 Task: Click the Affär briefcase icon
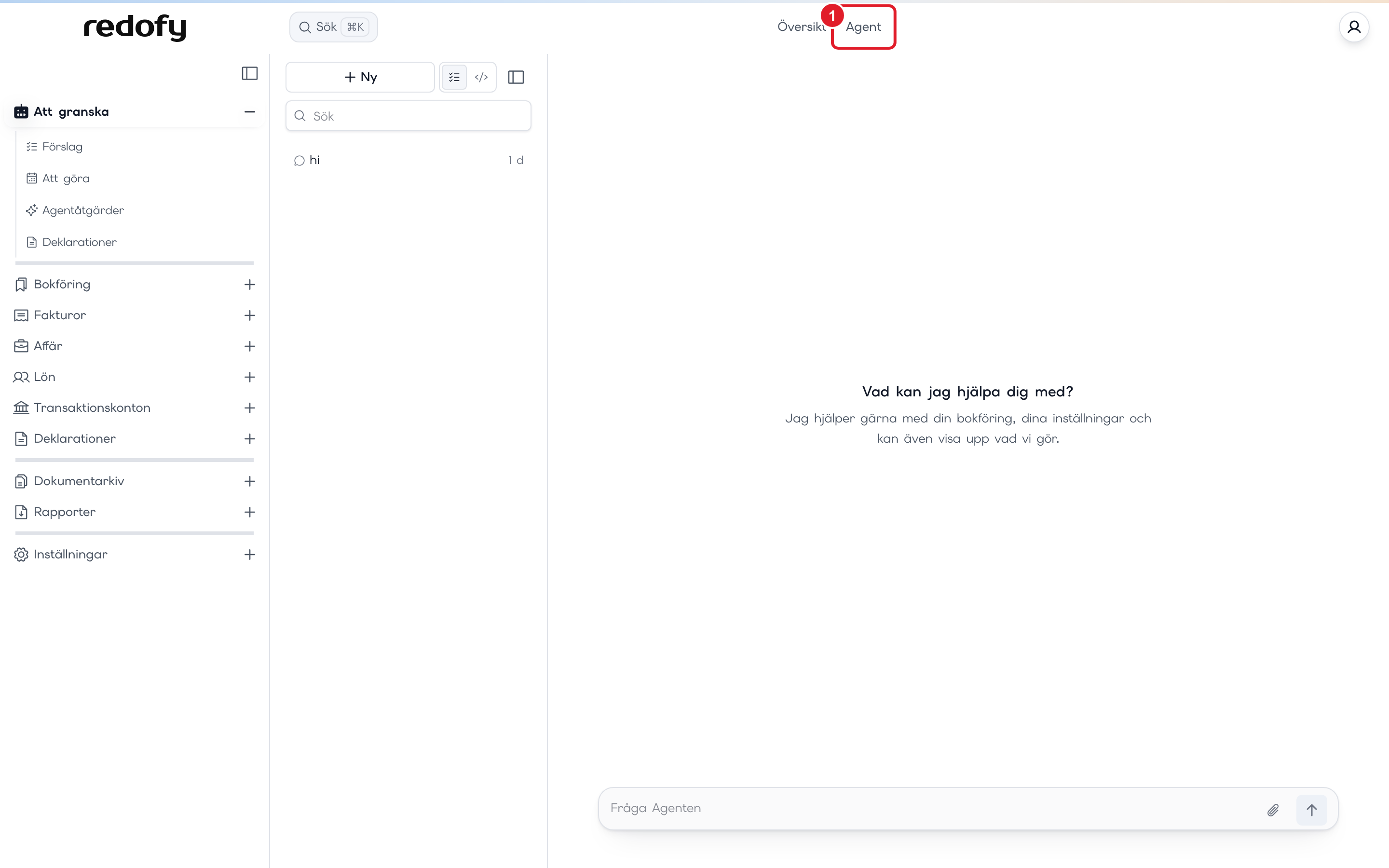21,346
